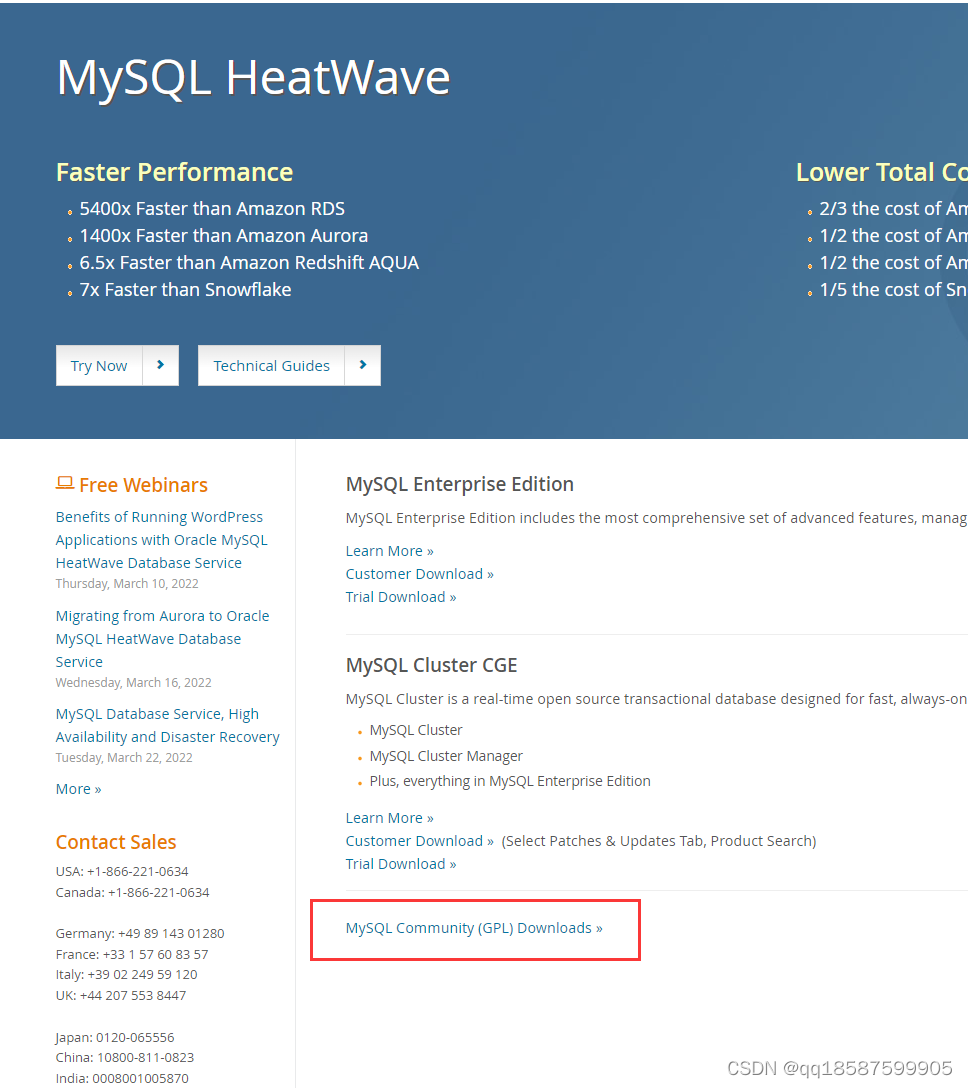Image resolution: width=968 pixels, height=1088 pixels.
Task: Click the Contact Sales heading
Action: click(116, 842)
